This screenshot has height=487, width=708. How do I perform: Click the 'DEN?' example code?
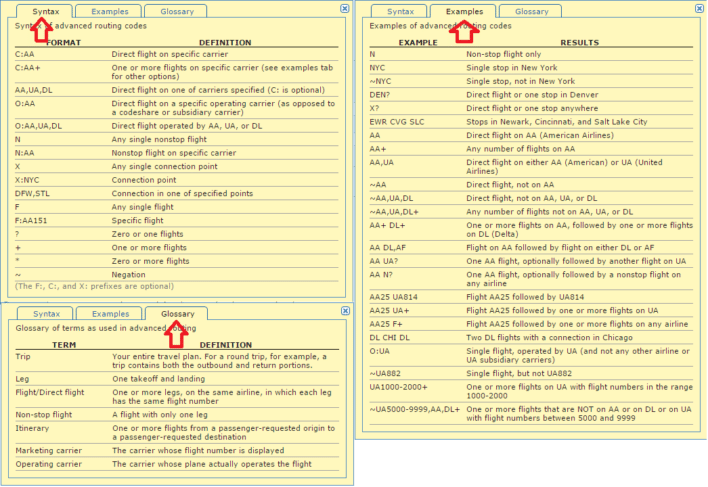379,95
